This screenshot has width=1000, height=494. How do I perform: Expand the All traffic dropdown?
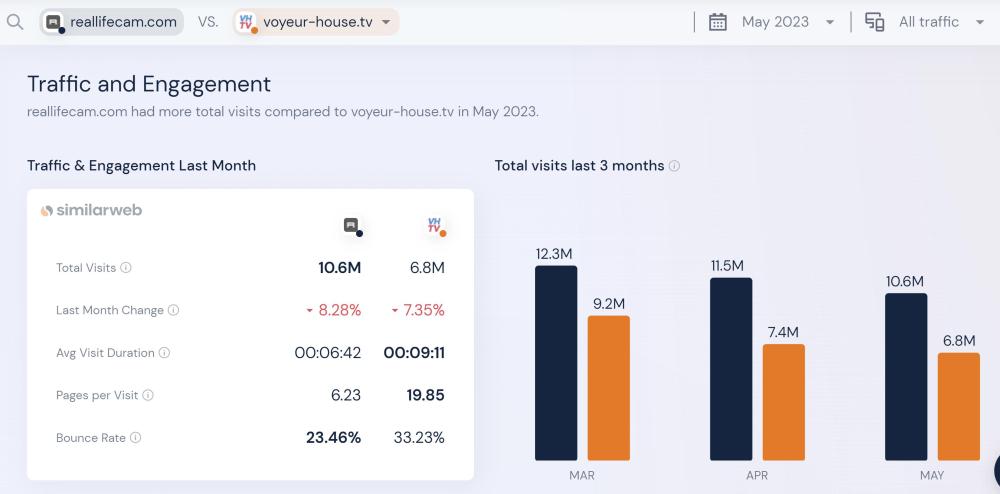pyautogui.click(x=940, y=22)
